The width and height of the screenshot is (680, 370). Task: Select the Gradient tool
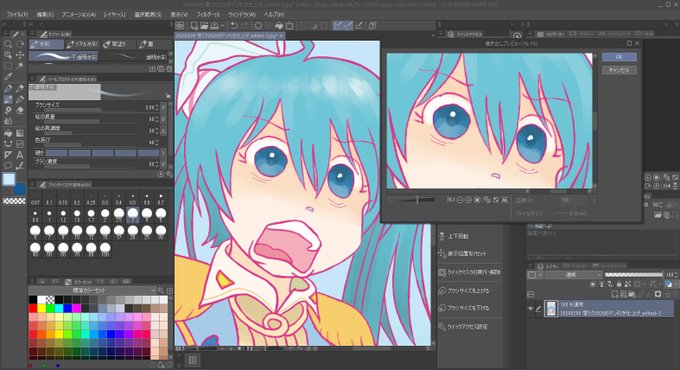[x=20, y=133]
